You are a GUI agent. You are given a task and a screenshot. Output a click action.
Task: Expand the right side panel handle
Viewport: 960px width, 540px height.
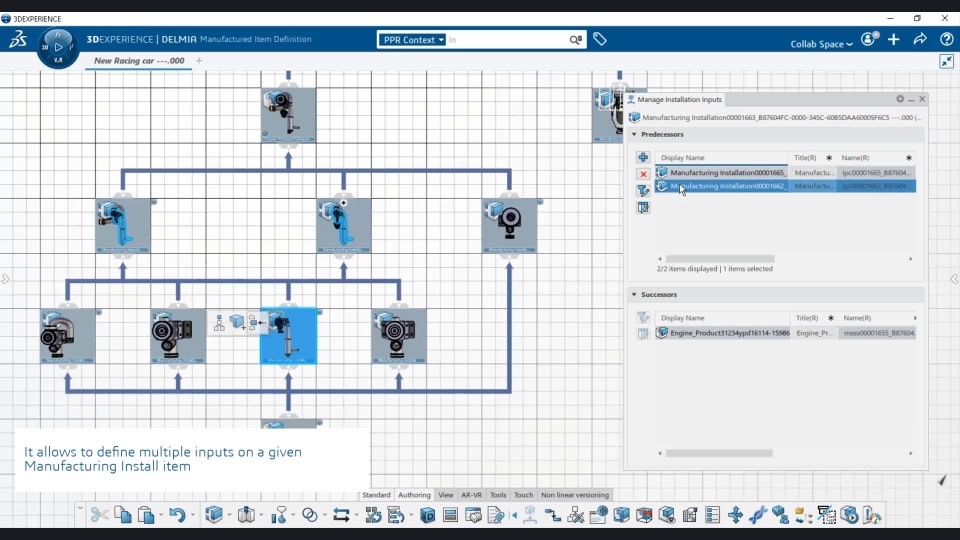[954, 279]
